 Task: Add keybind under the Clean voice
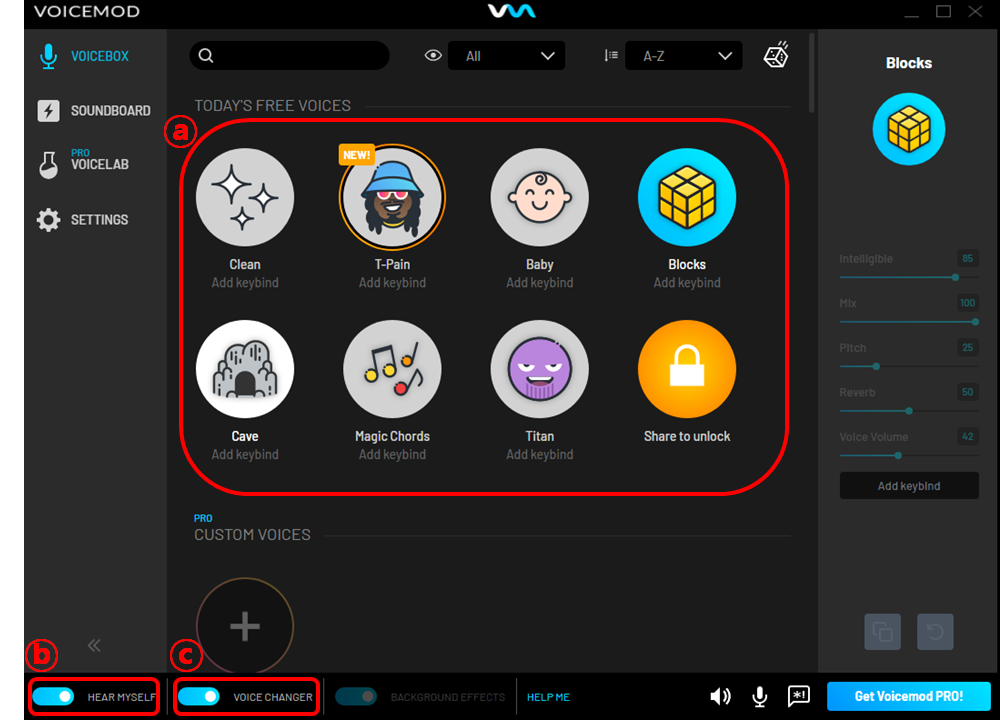click(x=245, y=283)
